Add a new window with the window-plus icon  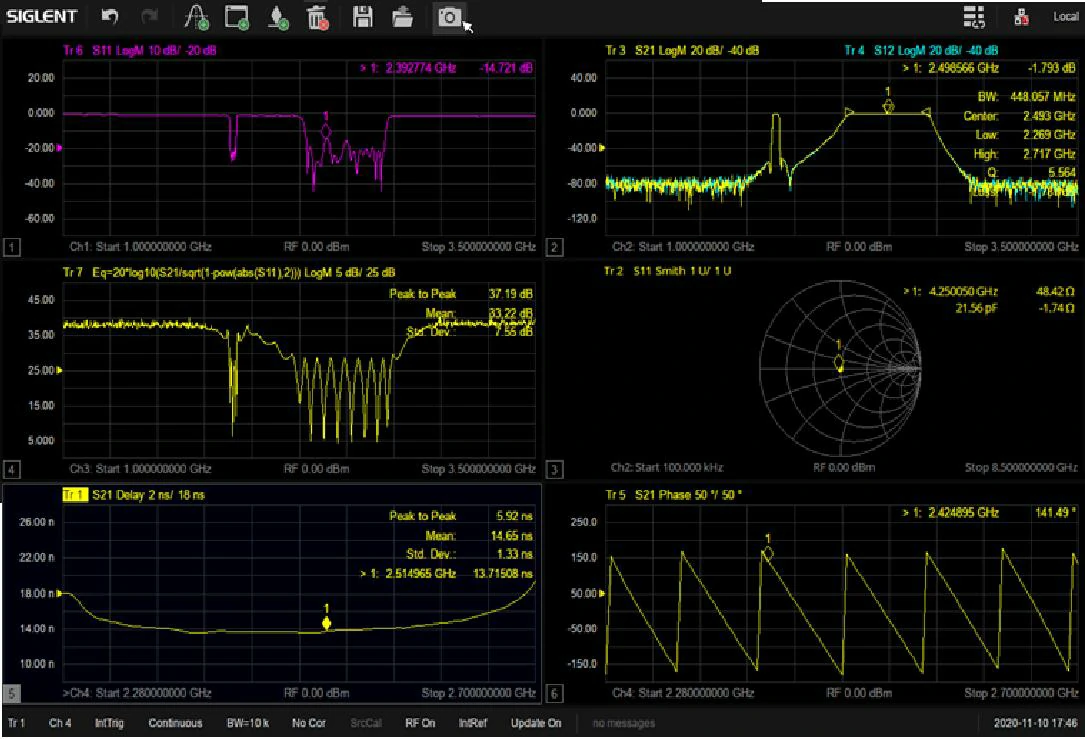237,17
